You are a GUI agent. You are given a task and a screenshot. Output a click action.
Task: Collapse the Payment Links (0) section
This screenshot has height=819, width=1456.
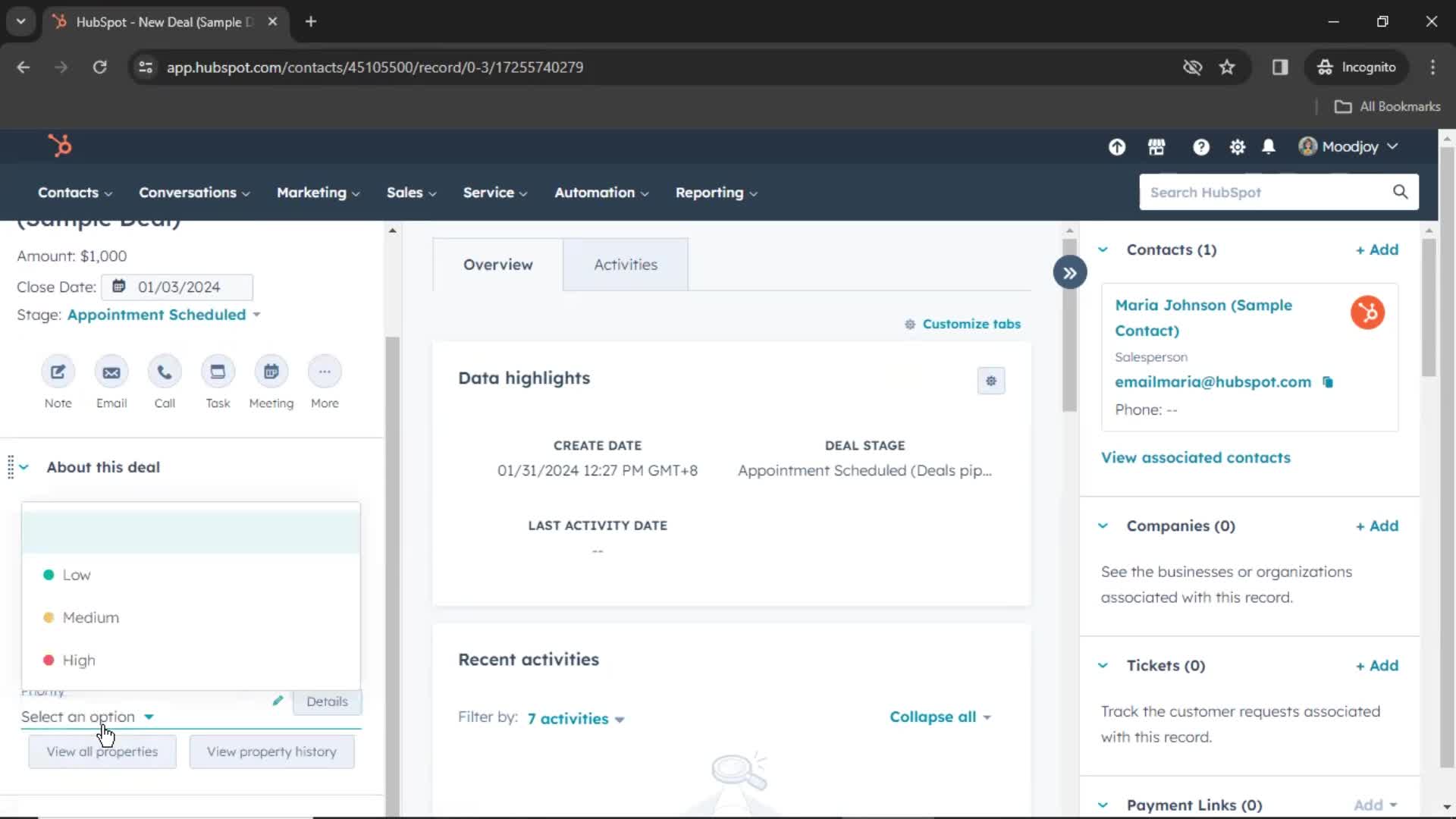click(1103, 805)
